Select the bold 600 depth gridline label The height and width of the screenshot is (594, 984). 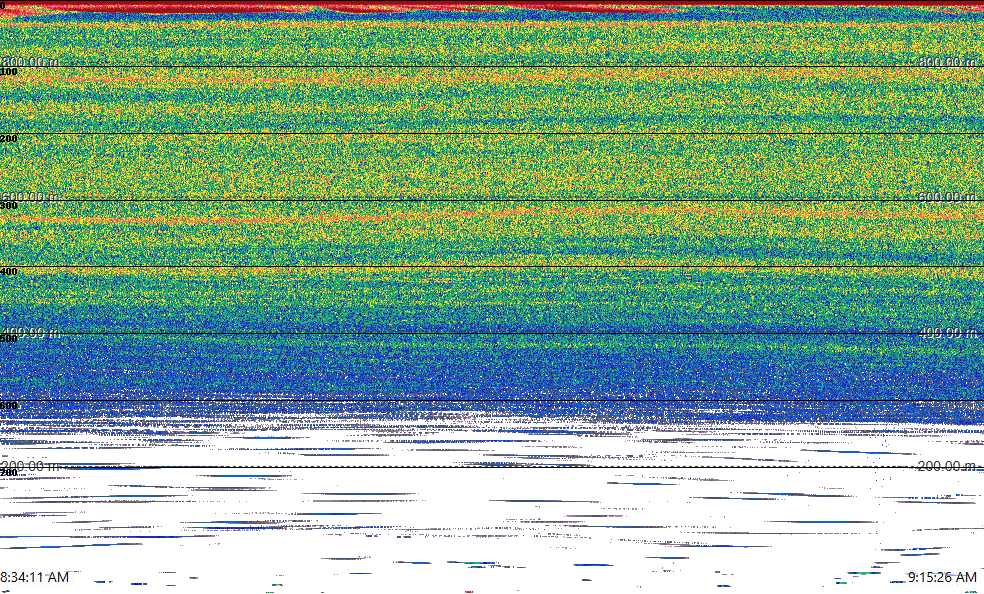click(9, 405)
